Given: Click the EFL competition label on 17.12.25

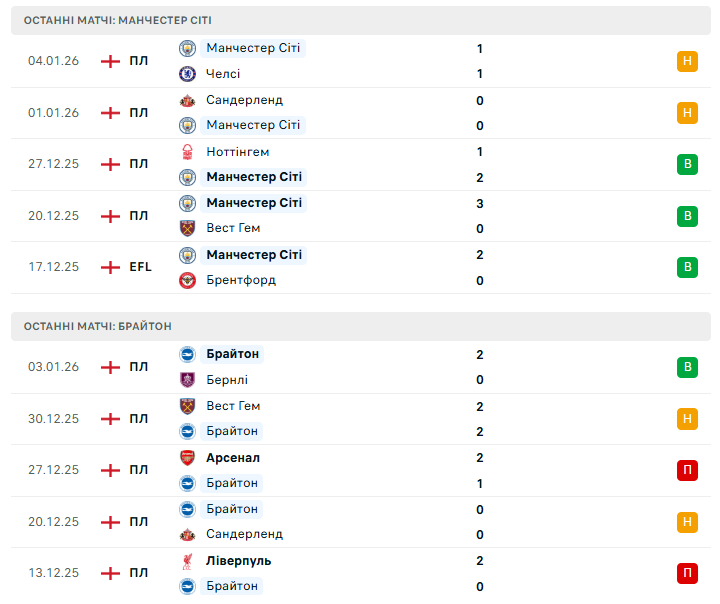Looking at the screenshot, I should (x=141, y=267).
